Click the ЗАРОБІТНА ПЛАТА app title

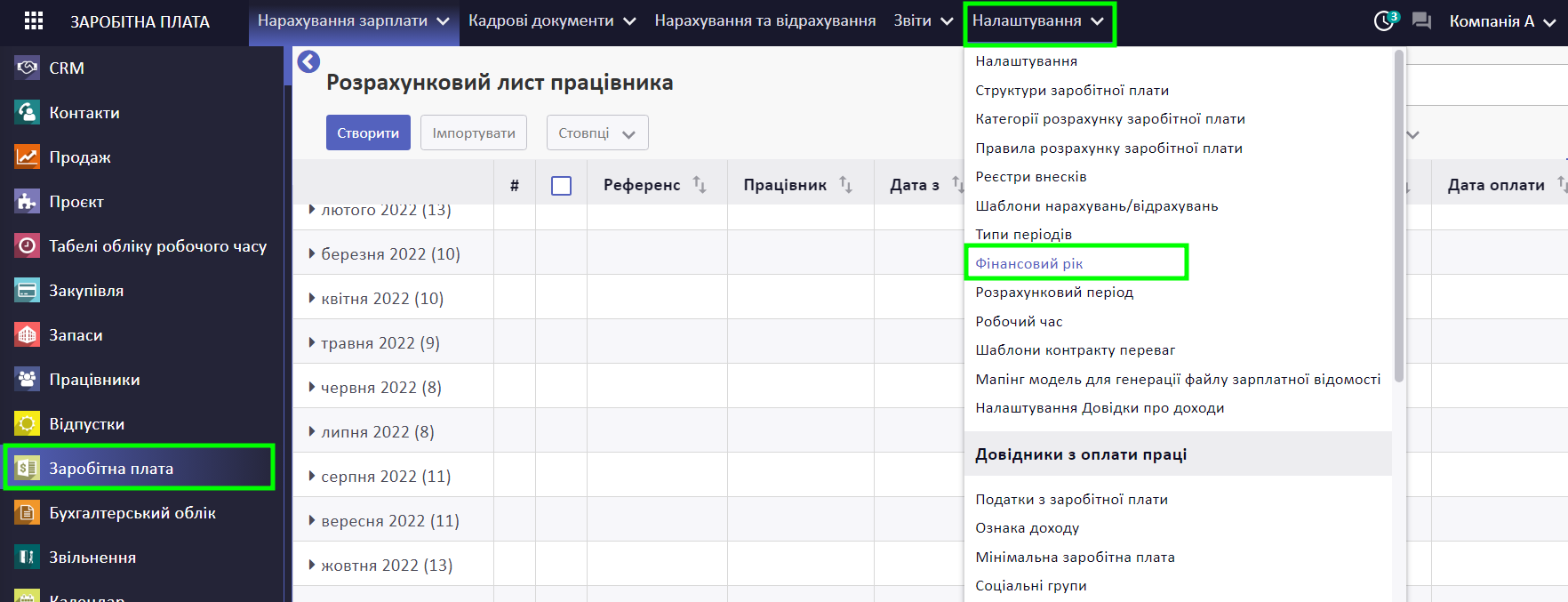pyautogui.click(x=140, y=21)
